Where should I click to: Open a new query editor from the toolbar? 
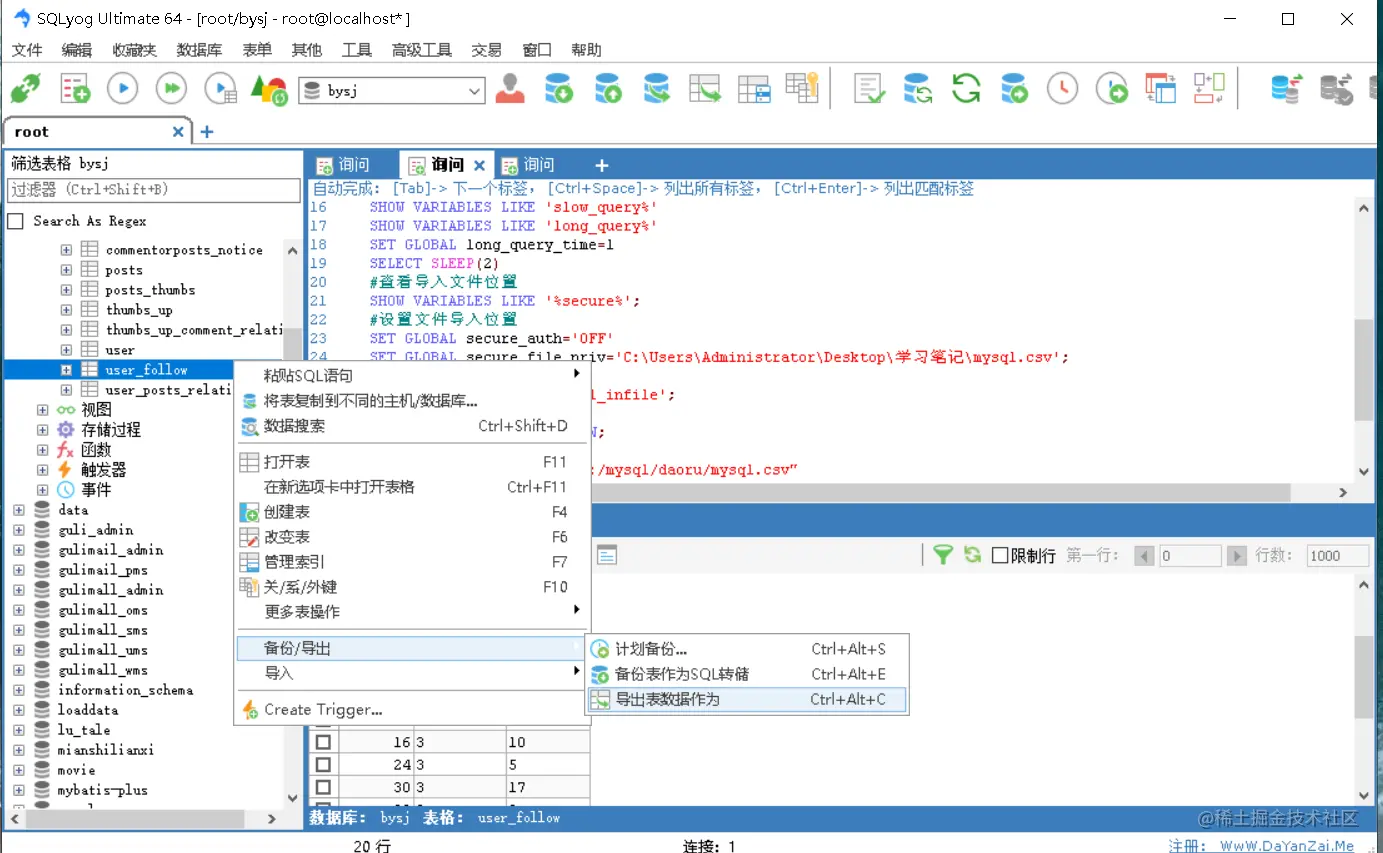point(75,89)
